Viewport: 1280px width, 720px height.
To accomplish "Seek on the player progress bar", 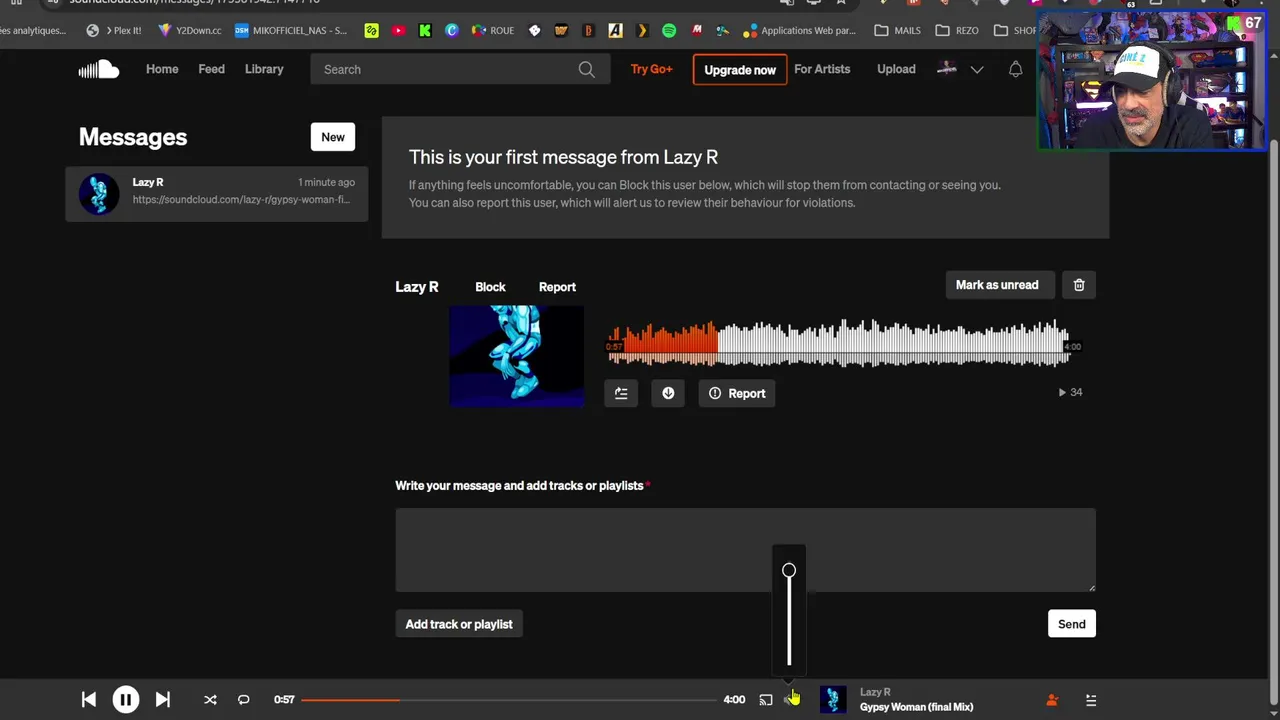I will point(510,700).
